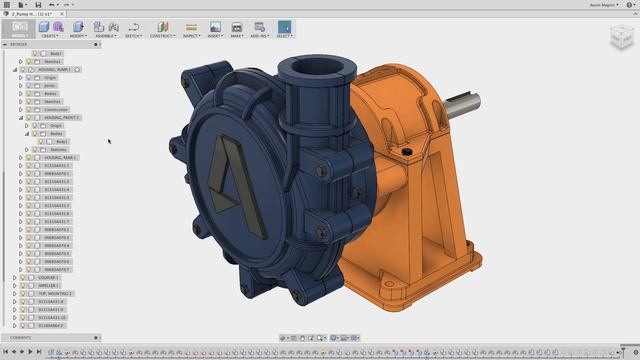
Task: Click the Viewports layout icon
Action: click(355, 338)
